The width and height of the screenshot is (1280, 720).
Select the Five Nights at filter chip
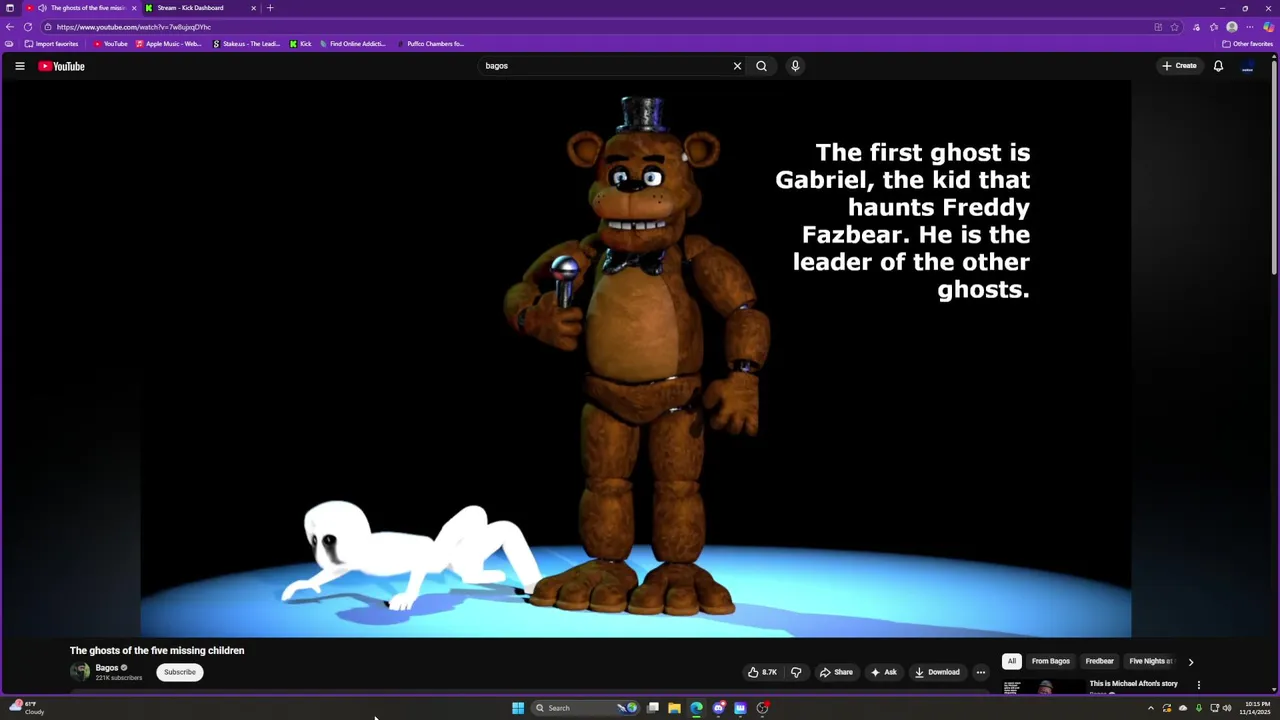1150,661
